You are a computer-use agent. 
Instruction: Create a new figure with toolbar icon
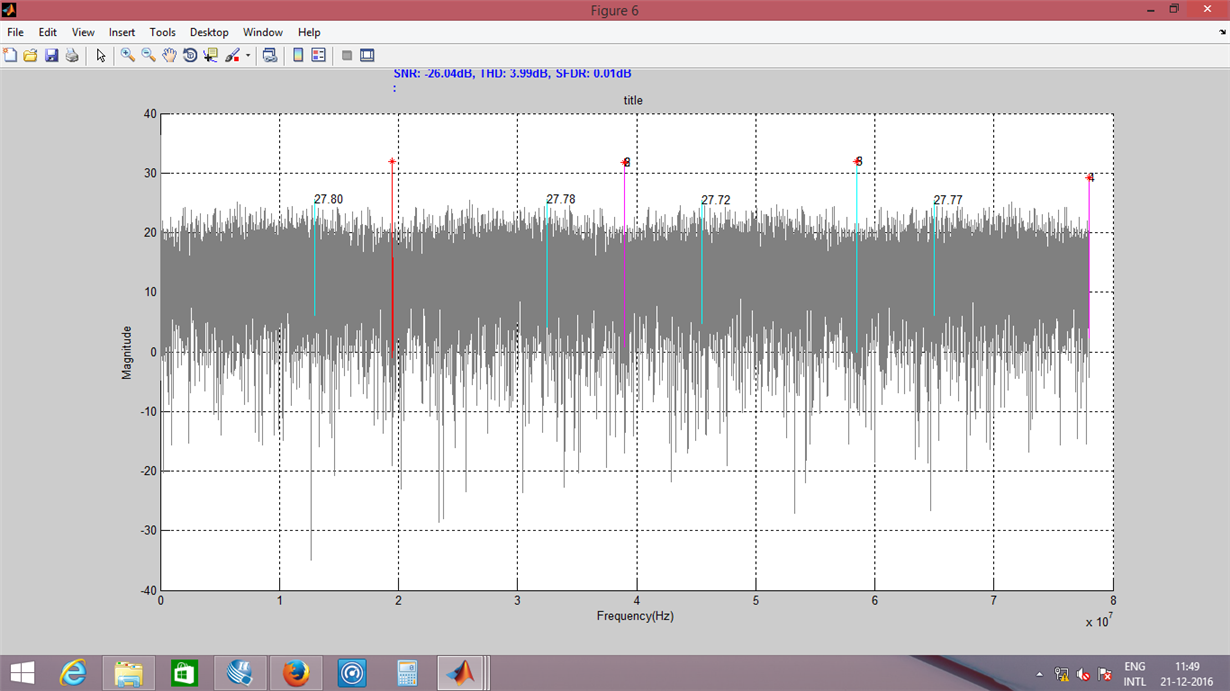[10, 56]
